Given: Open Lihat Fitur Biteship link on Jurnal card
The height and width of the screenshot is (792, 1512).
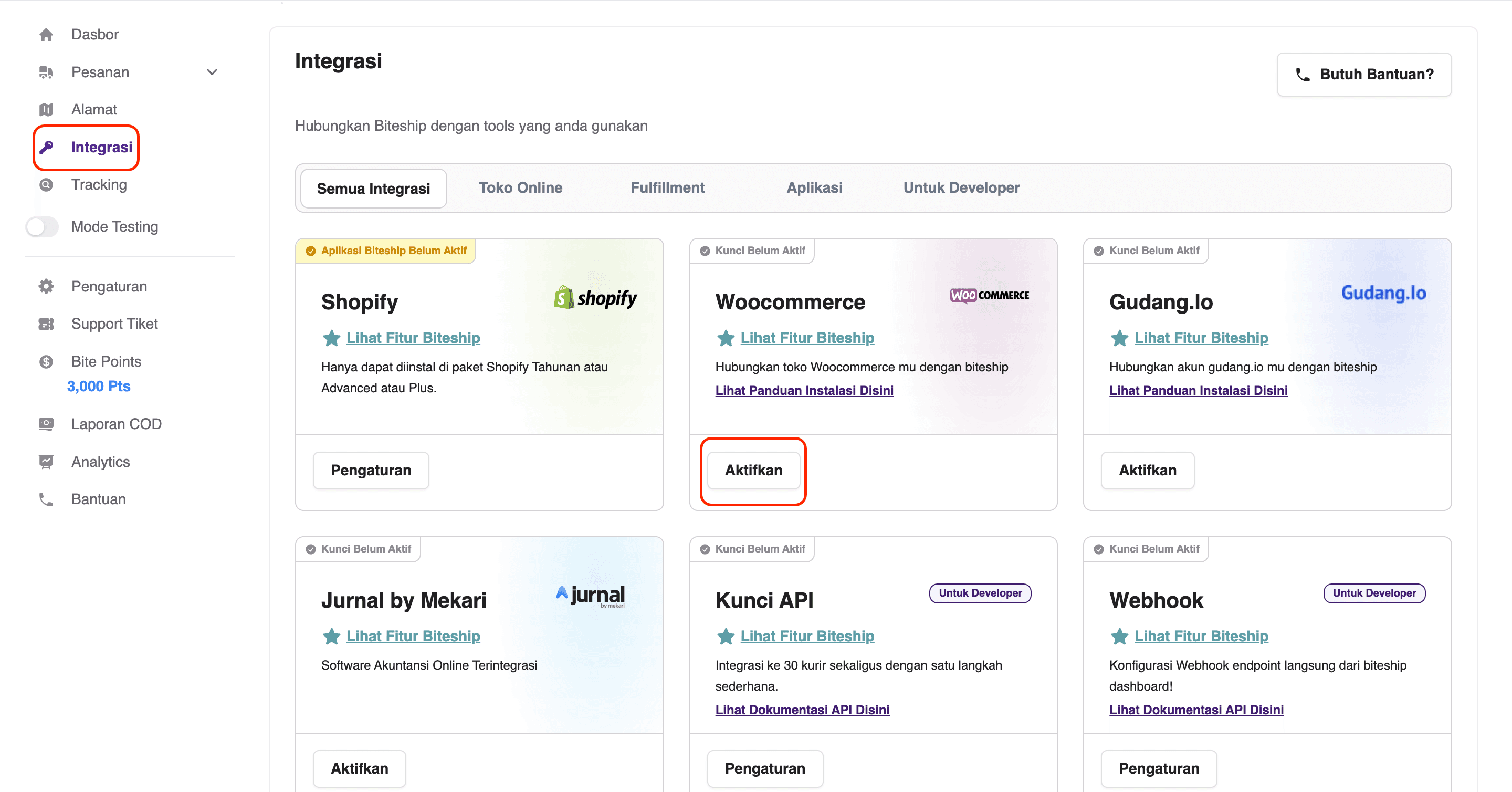Looking at the screenshot, I should click(413, 637).
